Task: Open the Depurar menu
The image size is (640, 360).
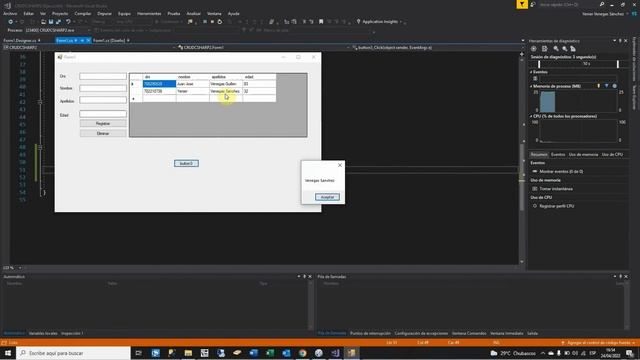Action: (104, 13)
